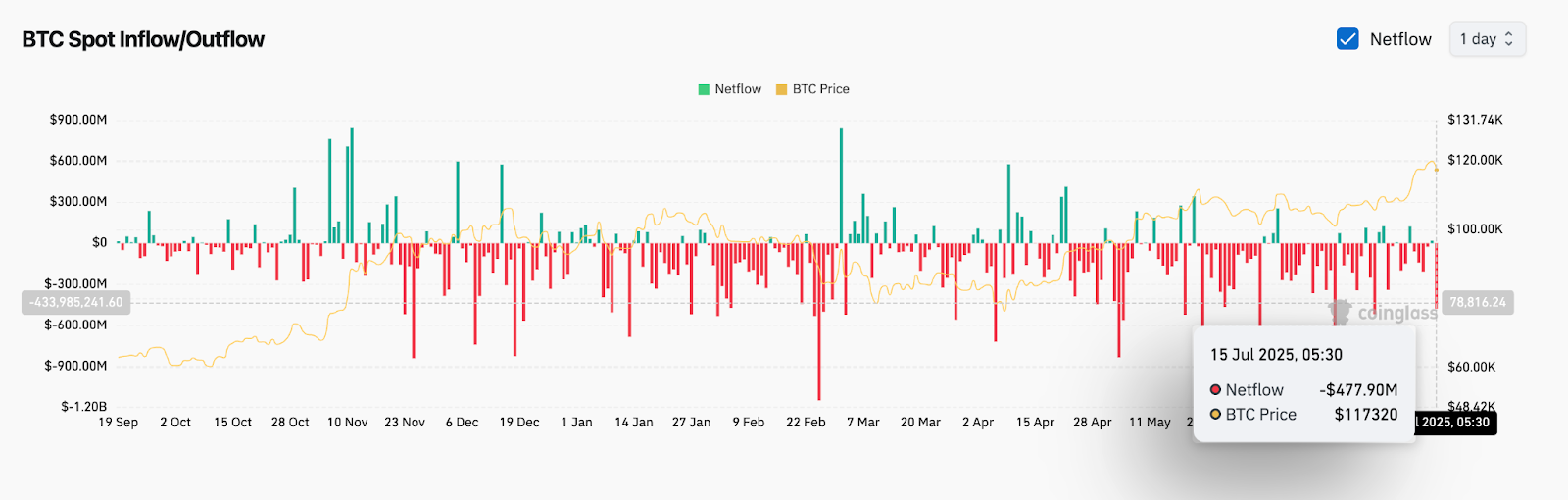Screen dimensions: 1568x500
Task: Open the 1 day interval dropdown
Action: pos(1487,39)
